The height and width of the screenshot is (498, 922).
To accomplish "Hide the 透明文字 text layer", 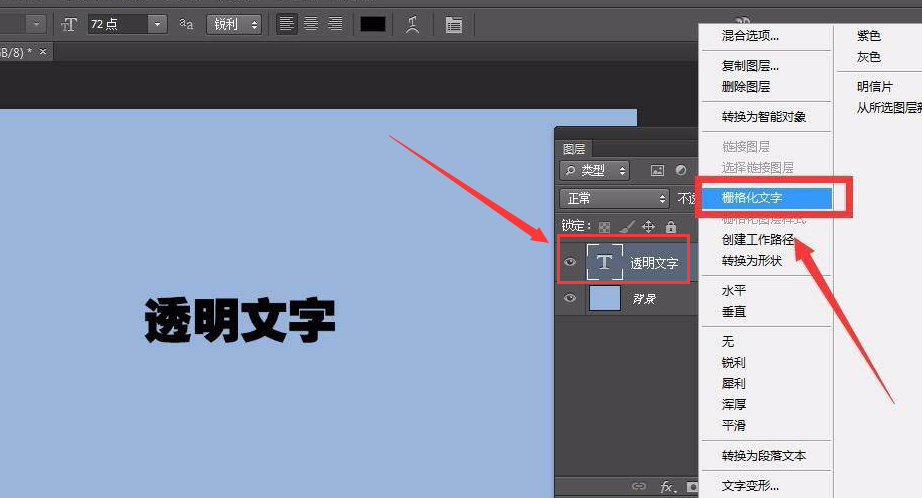I will (570, 263).
